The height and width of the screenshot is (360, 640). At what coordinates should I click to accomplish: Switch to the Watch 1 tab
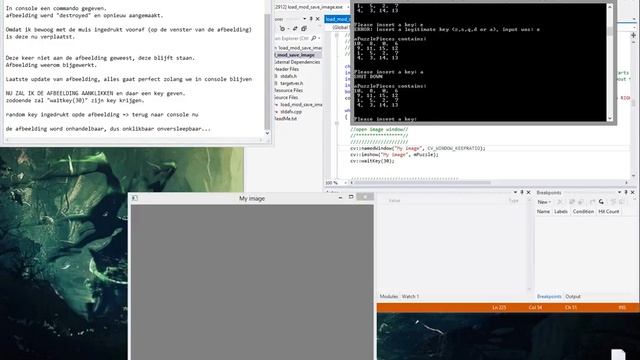click(410, 296)
